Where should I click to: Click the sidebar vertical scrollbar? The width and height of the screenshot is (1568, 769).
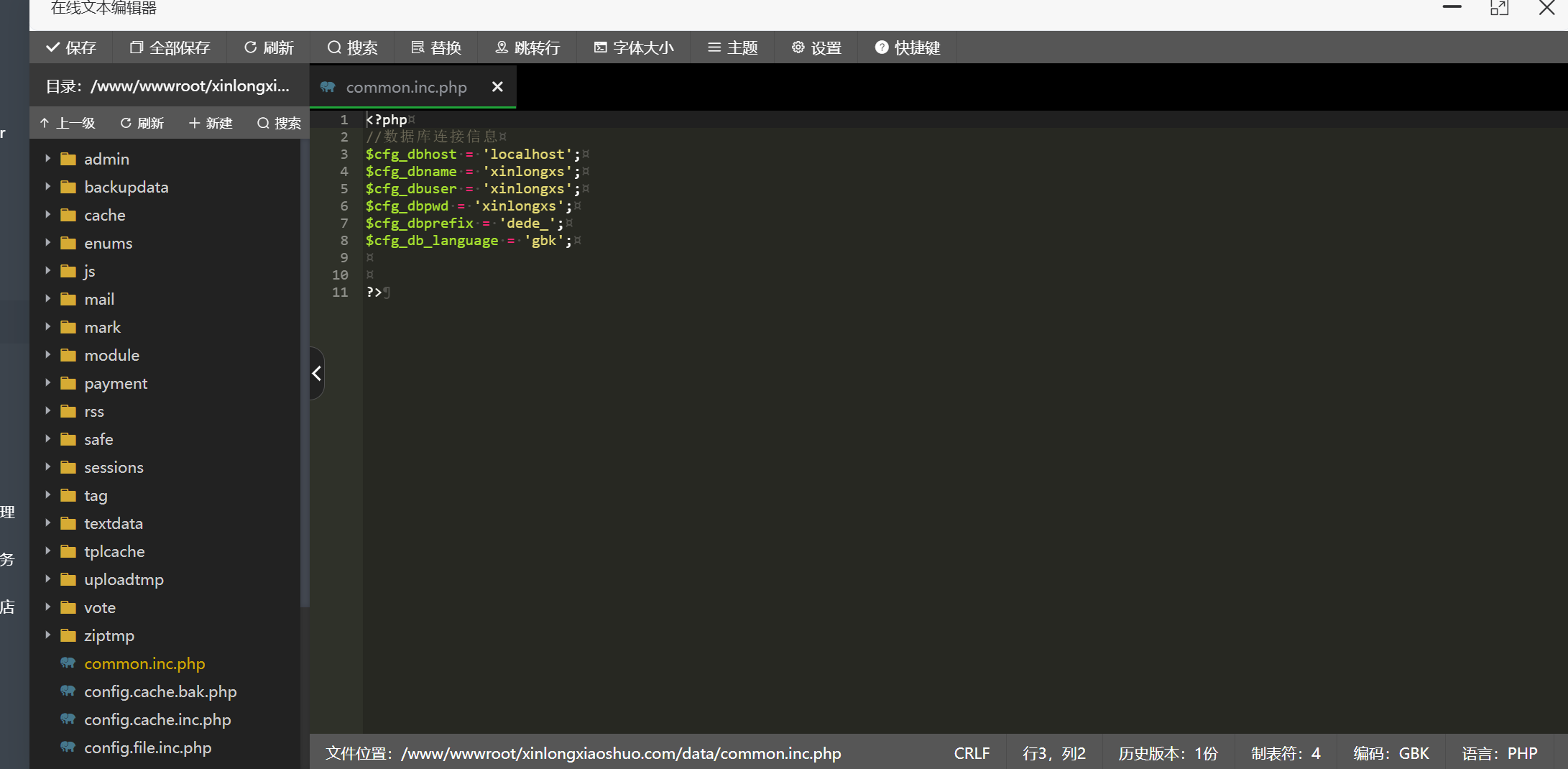pos(304,374)
